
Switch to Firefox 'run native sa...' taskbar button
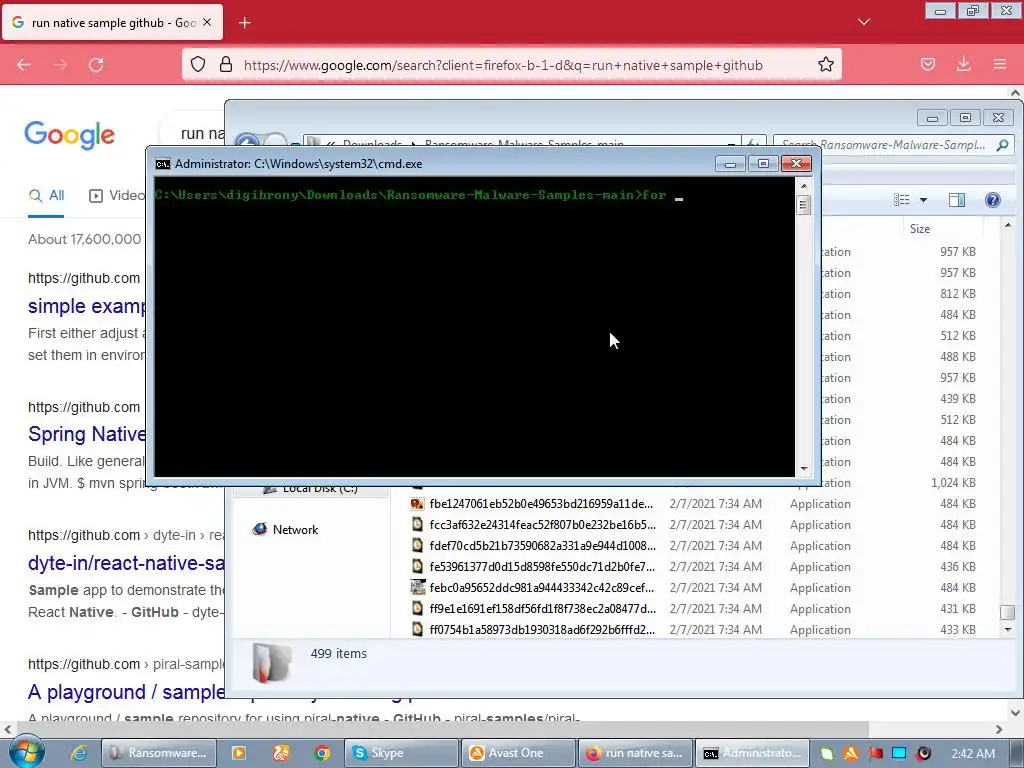coord(635,753)
